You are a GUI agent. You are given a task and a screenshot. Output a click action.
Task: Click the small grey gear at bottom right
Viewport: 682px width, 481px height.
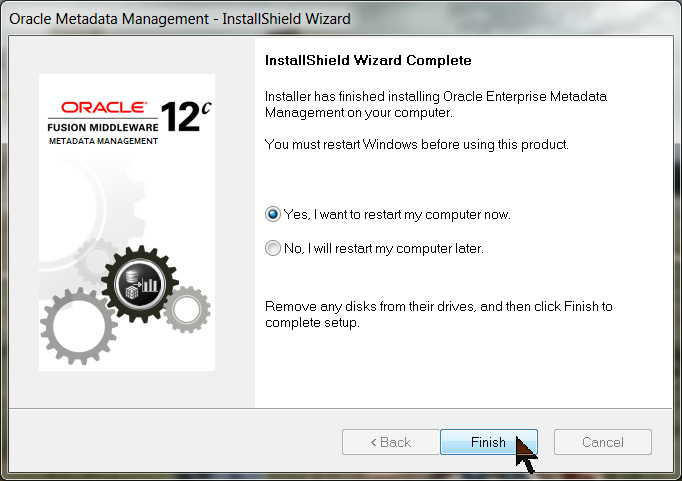pos(186,308)
